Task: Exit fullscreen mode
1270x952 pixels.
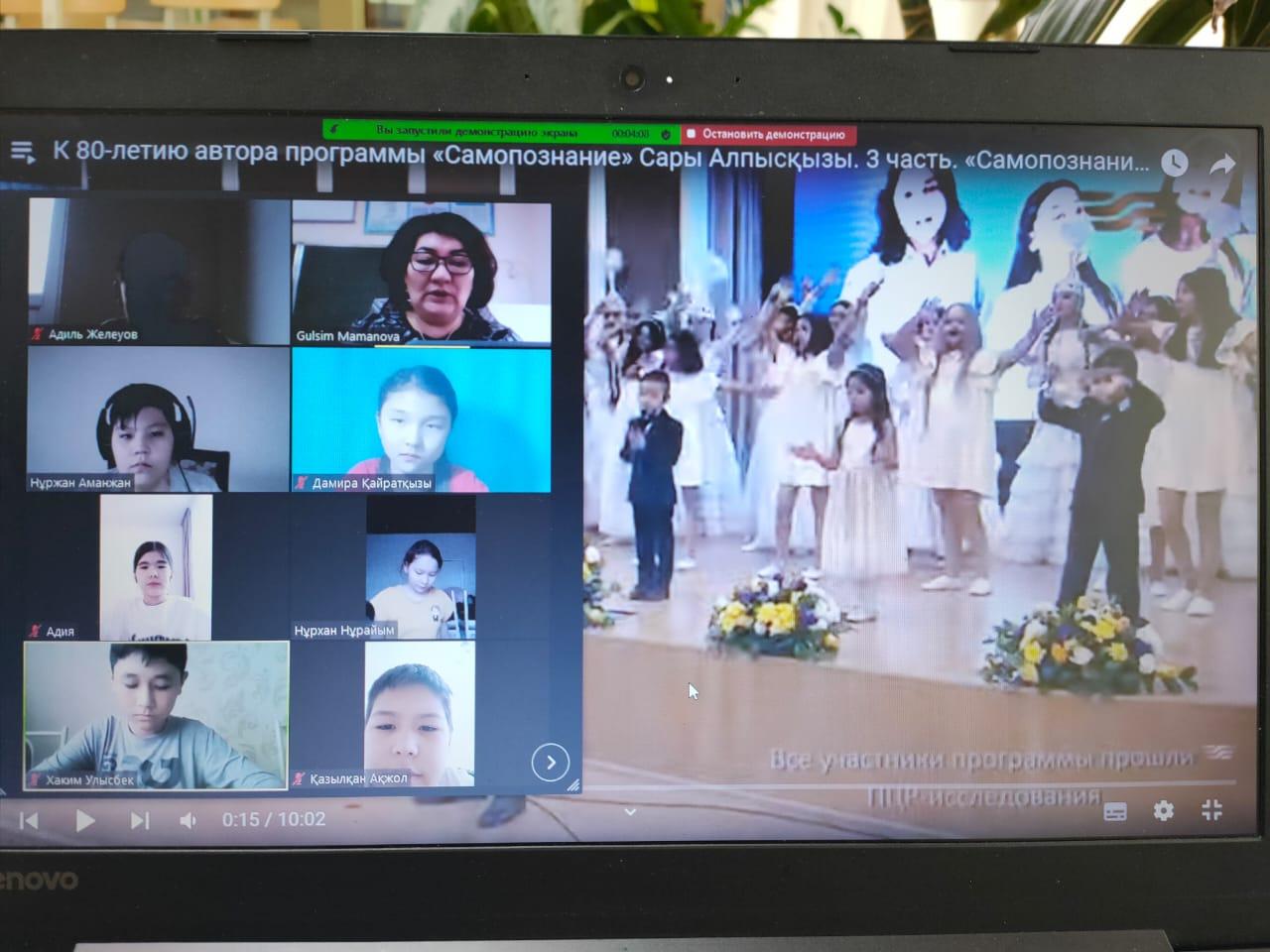Action: pyautogui.click(x=1211, y=810)
